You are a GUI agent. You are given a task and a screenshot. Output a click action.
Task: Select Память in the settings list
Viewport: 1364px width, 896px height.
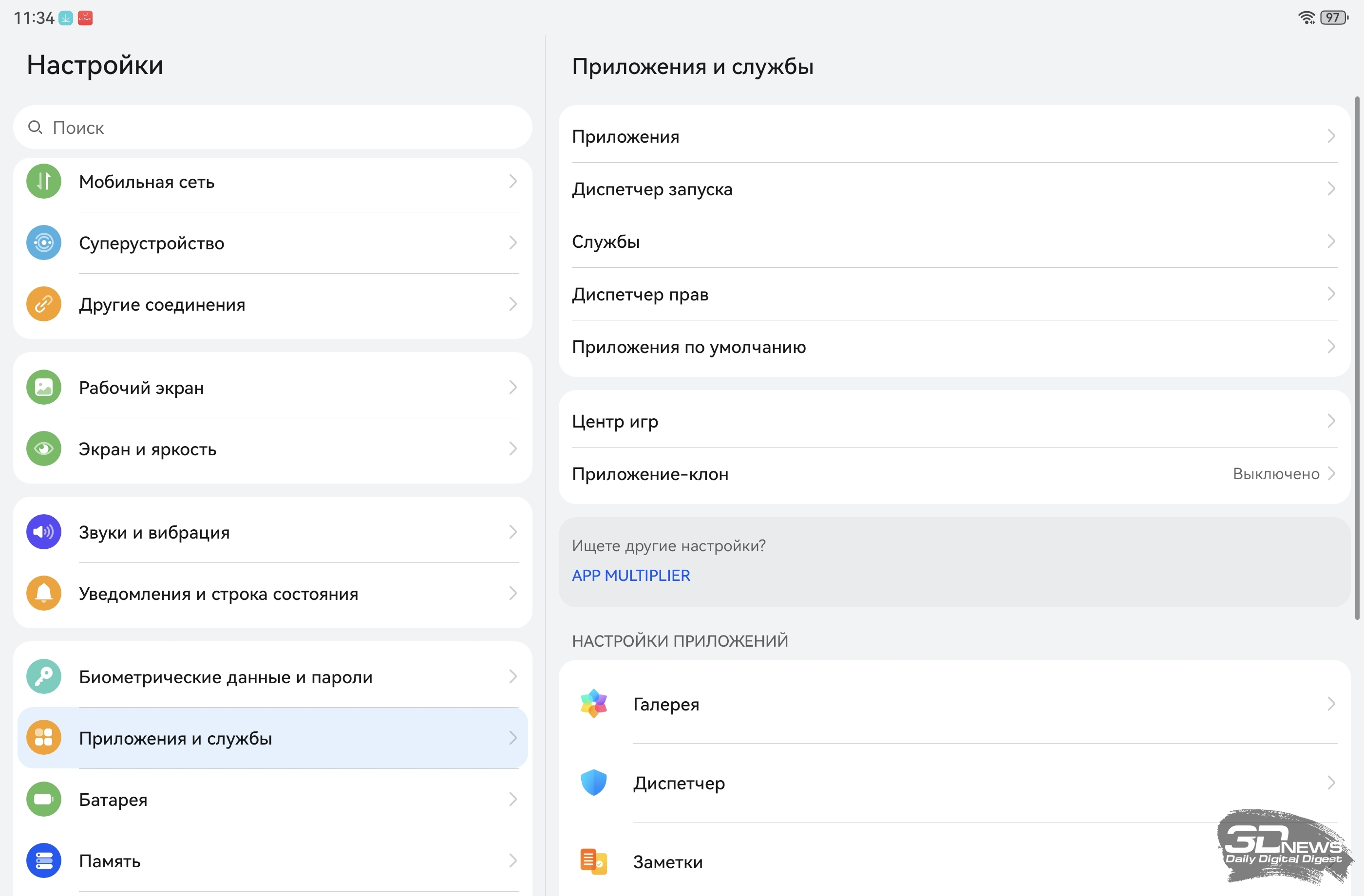[109, 860]
